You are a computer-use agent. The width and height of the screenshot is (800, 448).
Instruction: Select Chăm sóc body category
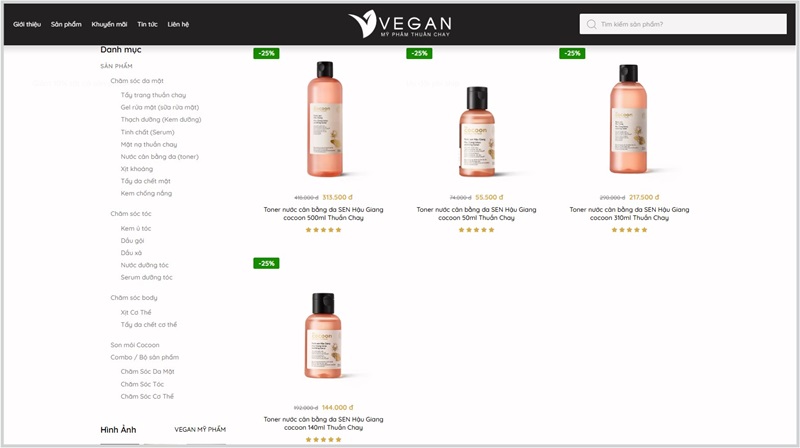[x=134, y=297]
